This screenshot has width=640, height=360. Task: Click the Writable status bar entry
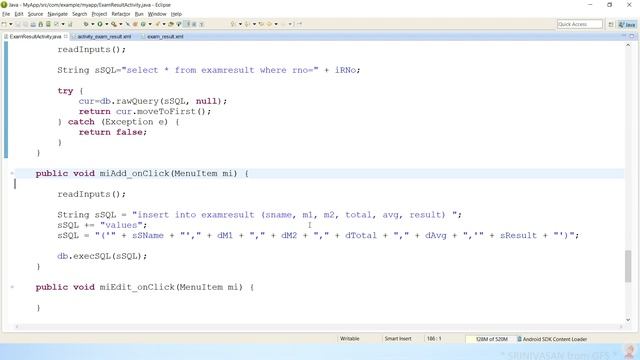tap(349, 339)
